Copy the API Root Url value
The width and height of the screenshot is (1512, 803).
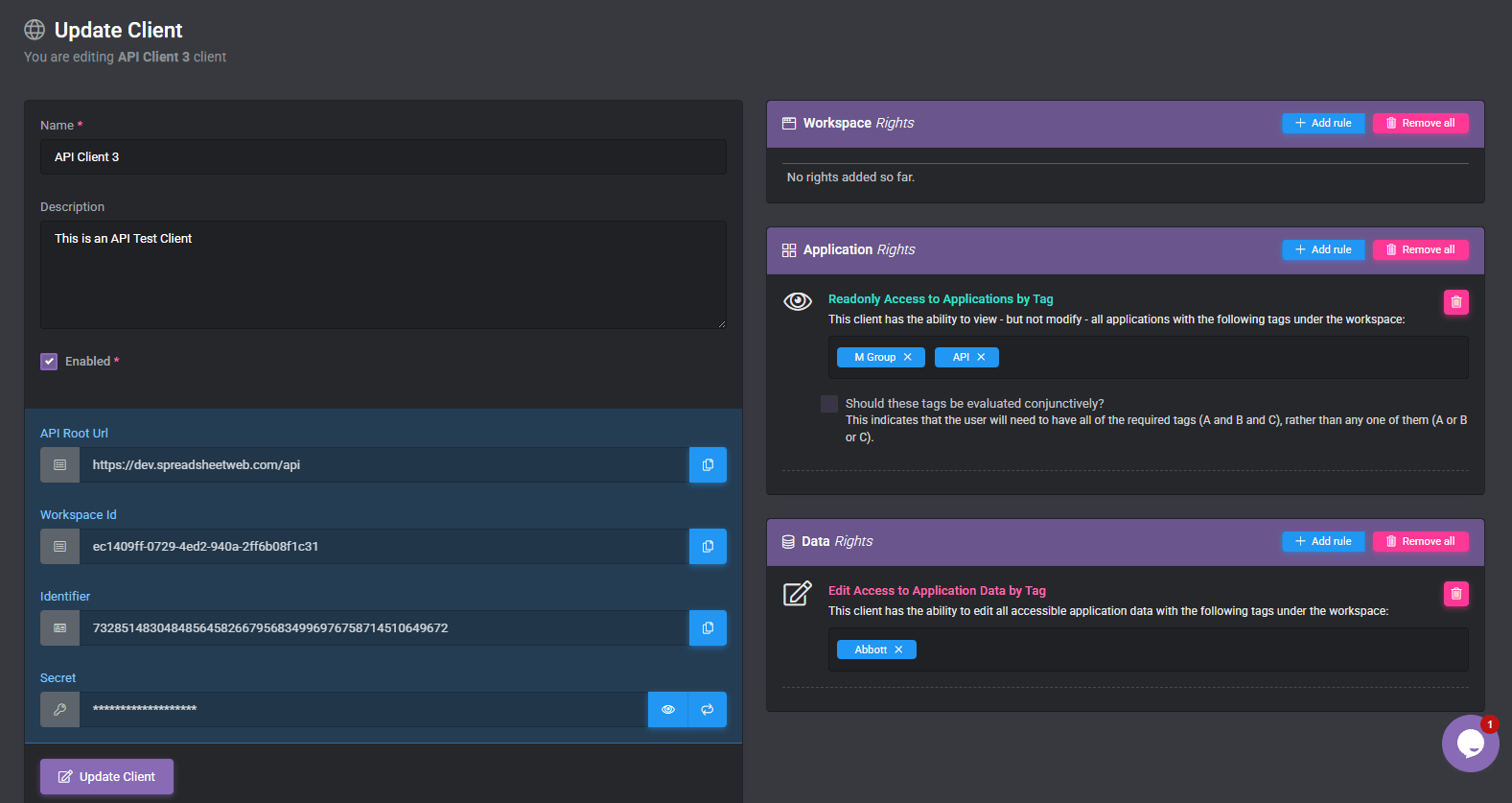coord(708,465)
